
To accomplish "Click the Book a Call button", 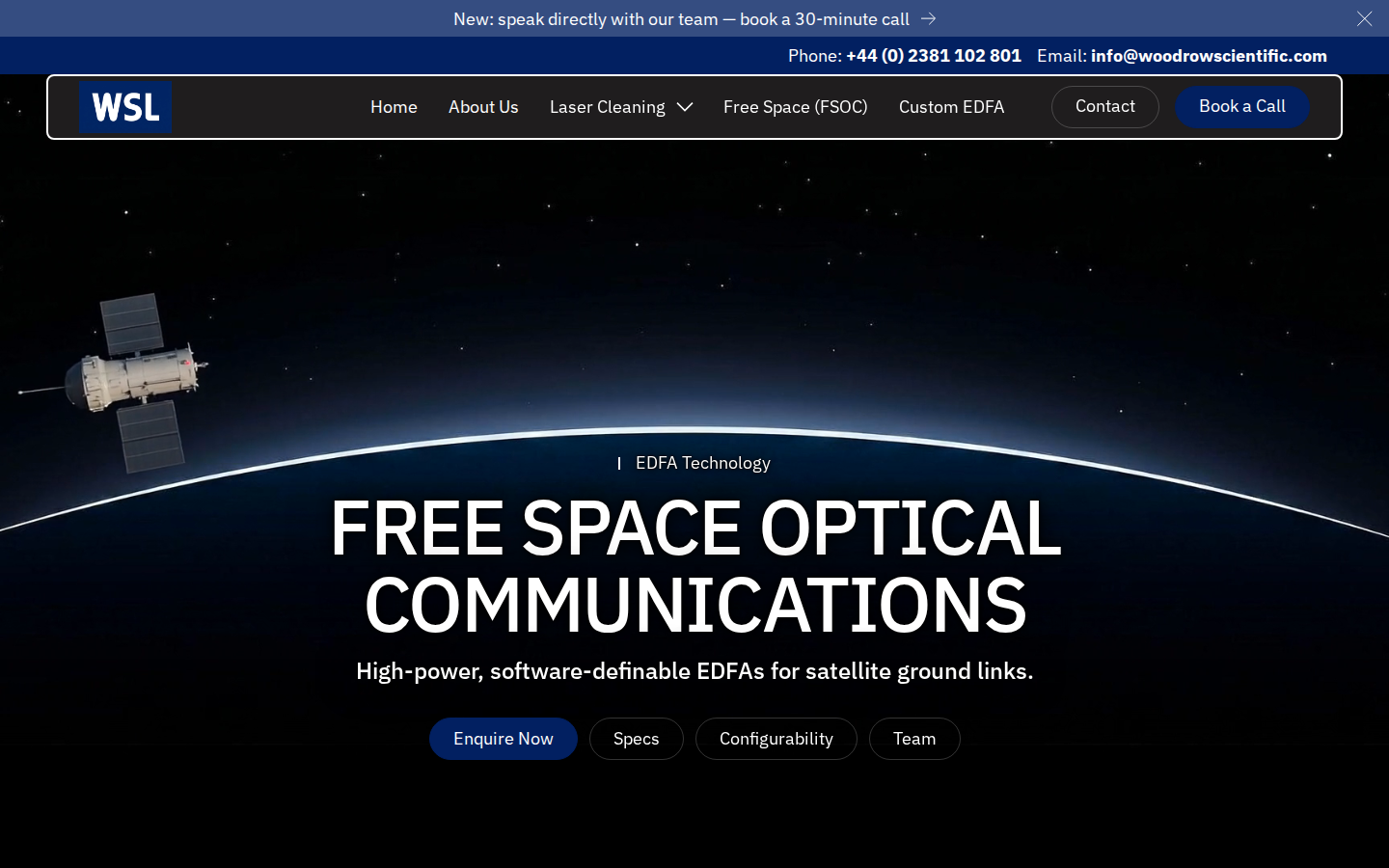I will click(x=1242, y=107).
